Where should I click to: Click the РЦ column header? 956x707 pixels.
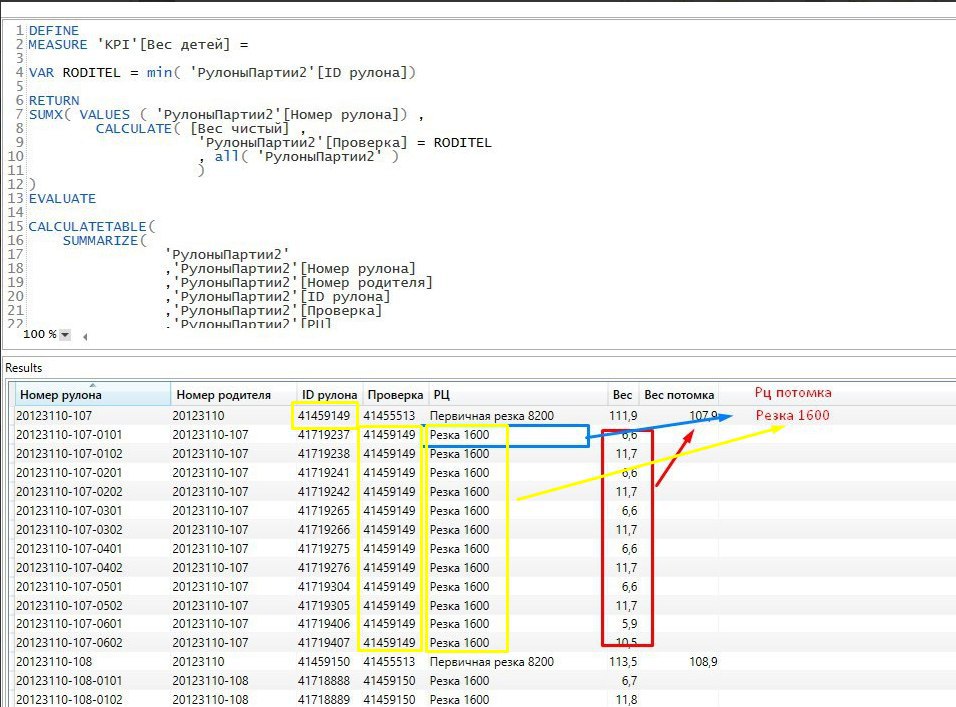(x=441, y=395)
